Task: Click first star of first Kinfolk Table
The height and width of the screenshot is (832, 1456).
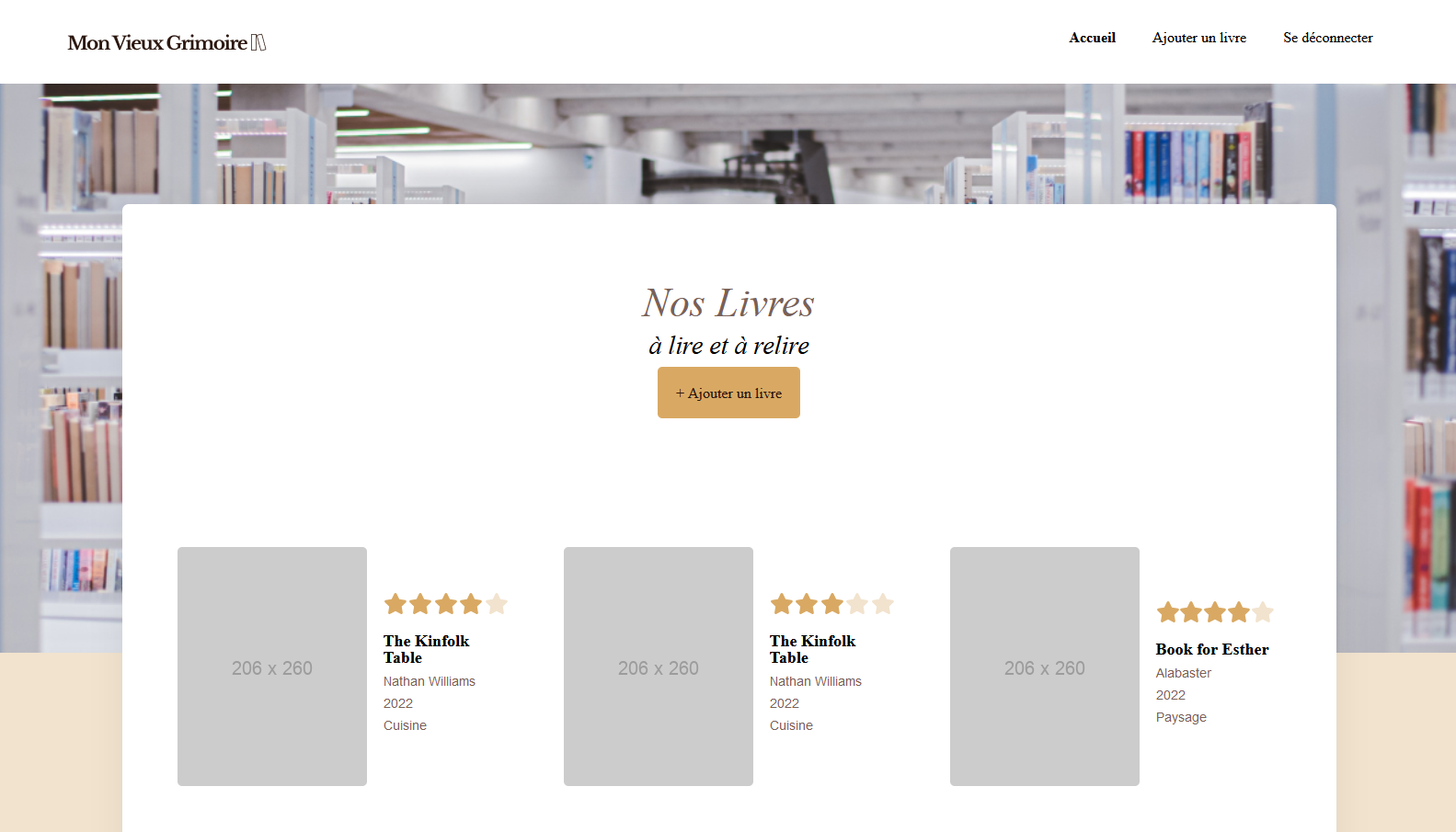Action: click(396, 604)
